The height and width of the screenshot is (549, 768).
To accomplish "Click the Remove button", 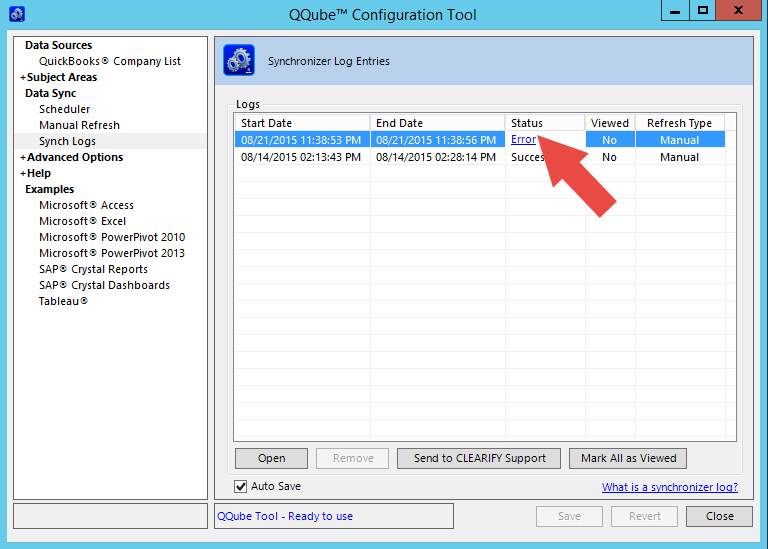I will pyautogui.click(x=353, y=458).
